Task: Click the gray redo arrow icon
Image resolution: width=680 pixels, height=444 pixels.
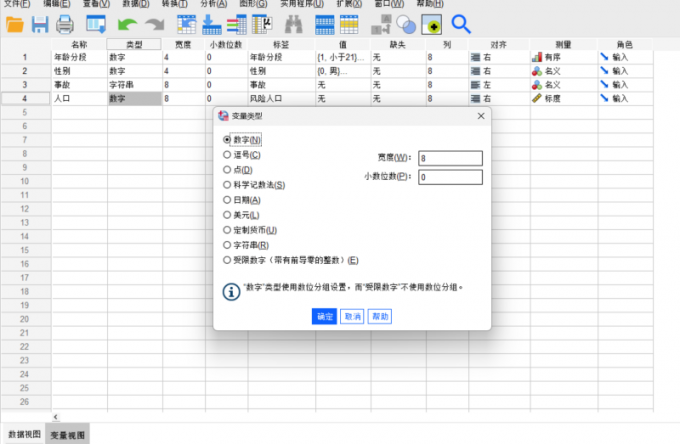Action: coord(155,24)
